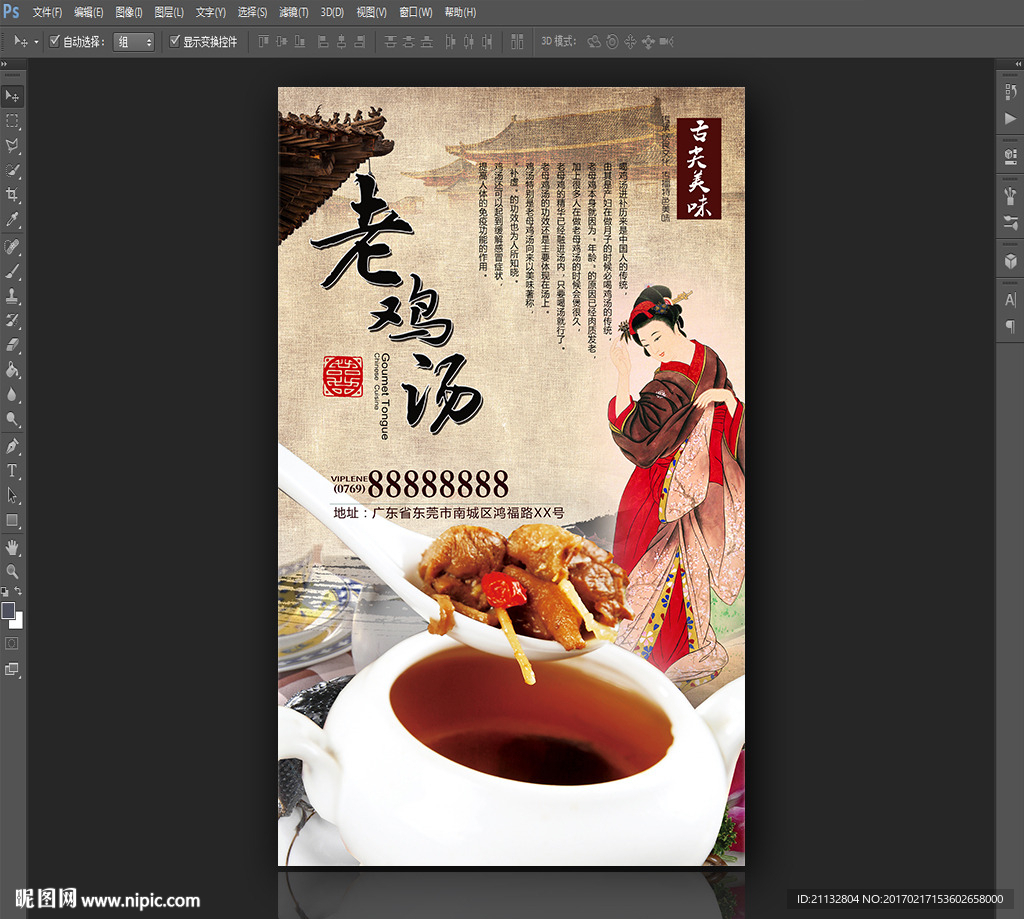Open the 3D(D) menu
Image resolution: width=1024 pixels, height=919 pixels.
pos(332,12)
